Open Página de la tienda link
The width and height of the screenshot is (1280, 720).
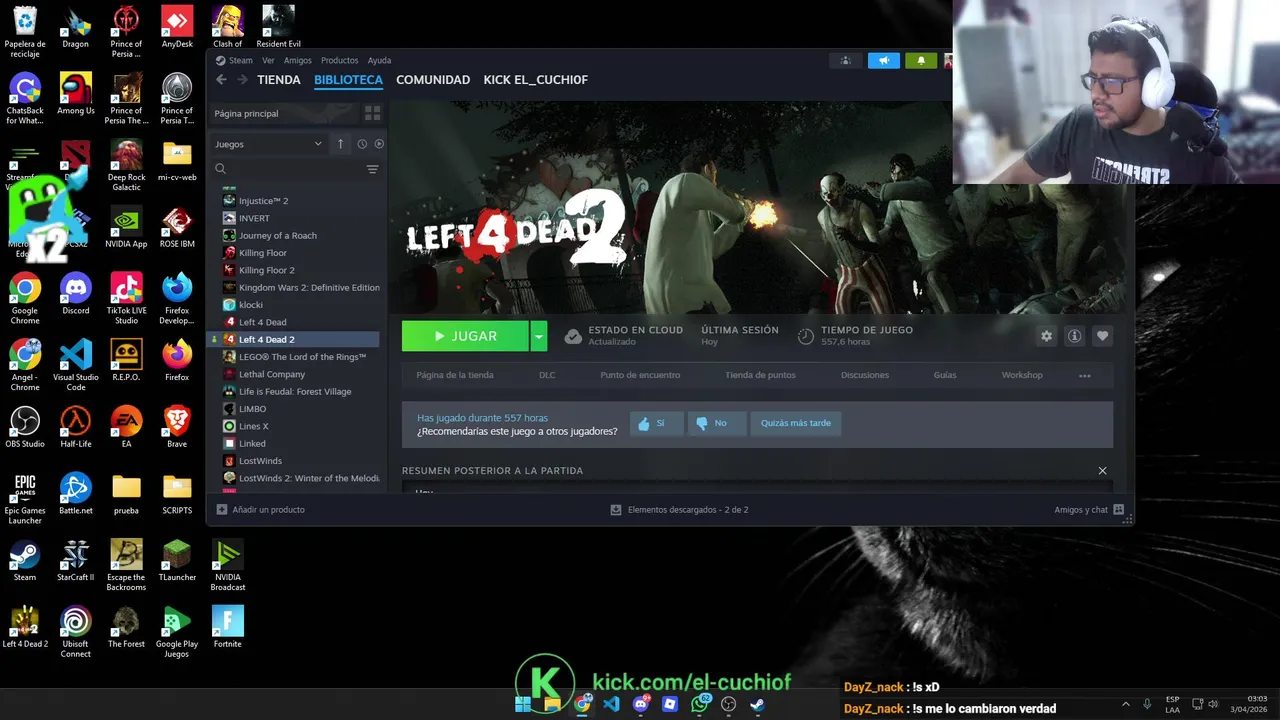click(x=455, y=375)
